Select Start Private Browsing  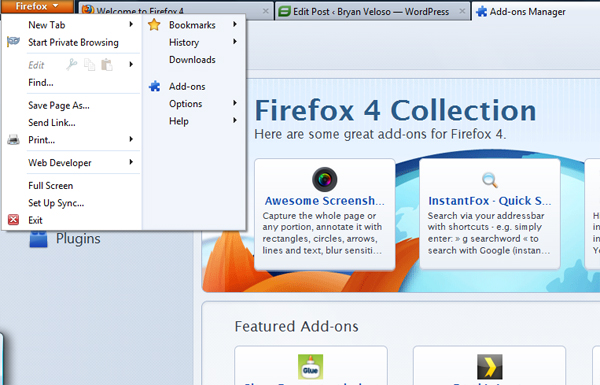tap(73, 42)
